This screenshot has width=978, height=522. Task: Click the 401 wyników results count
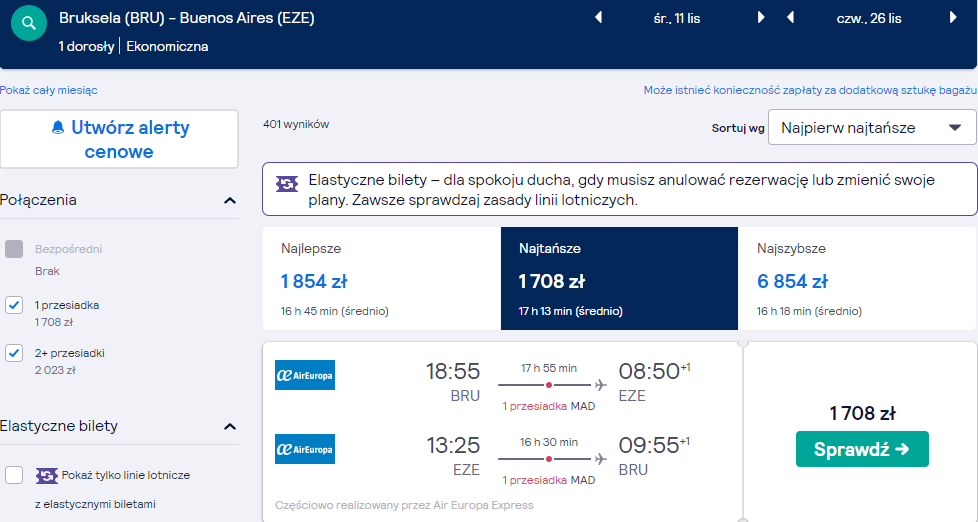point(296,124)
